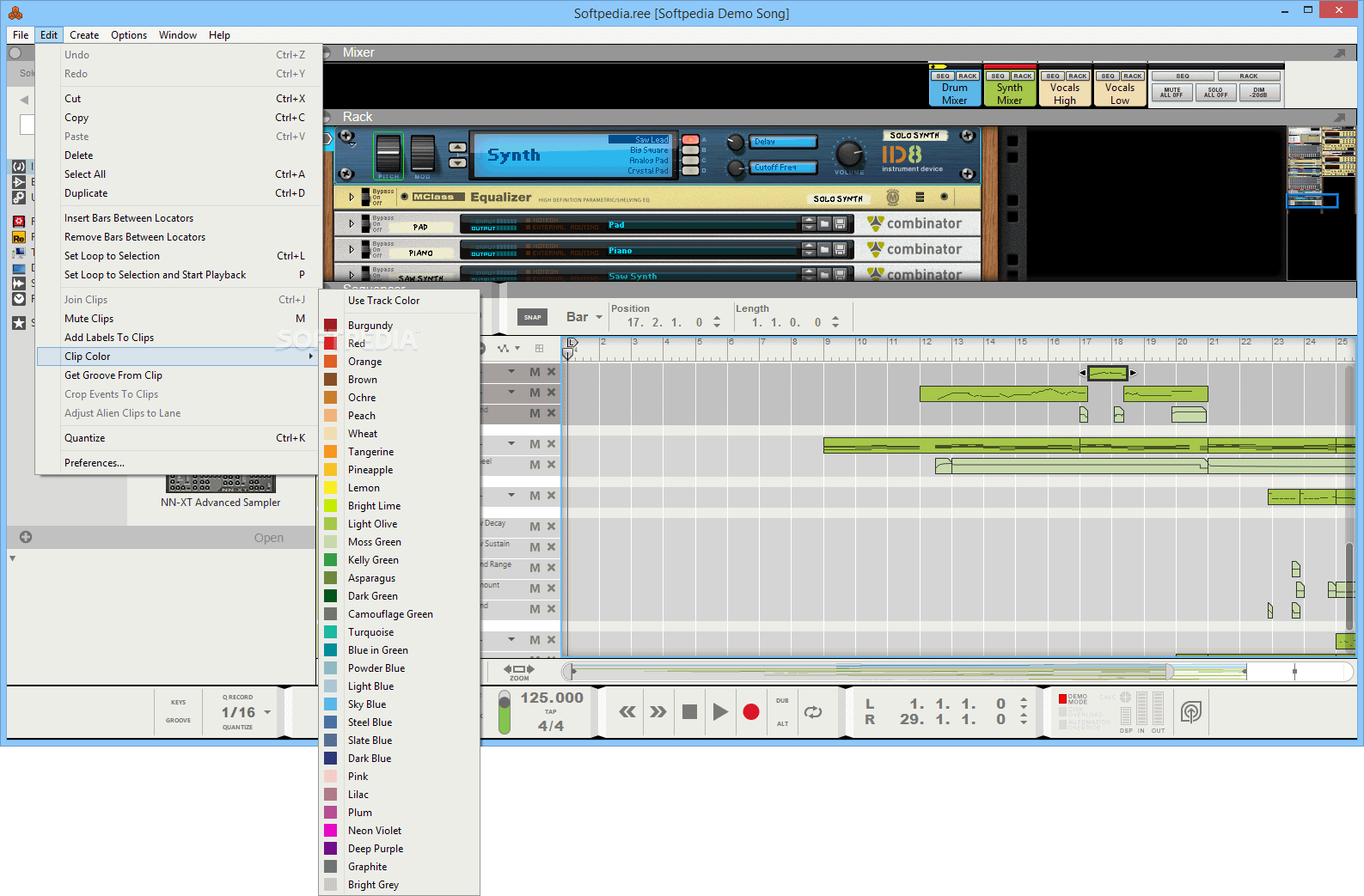
Task: Toggle the SNAP button
Action: click(533, 317)
